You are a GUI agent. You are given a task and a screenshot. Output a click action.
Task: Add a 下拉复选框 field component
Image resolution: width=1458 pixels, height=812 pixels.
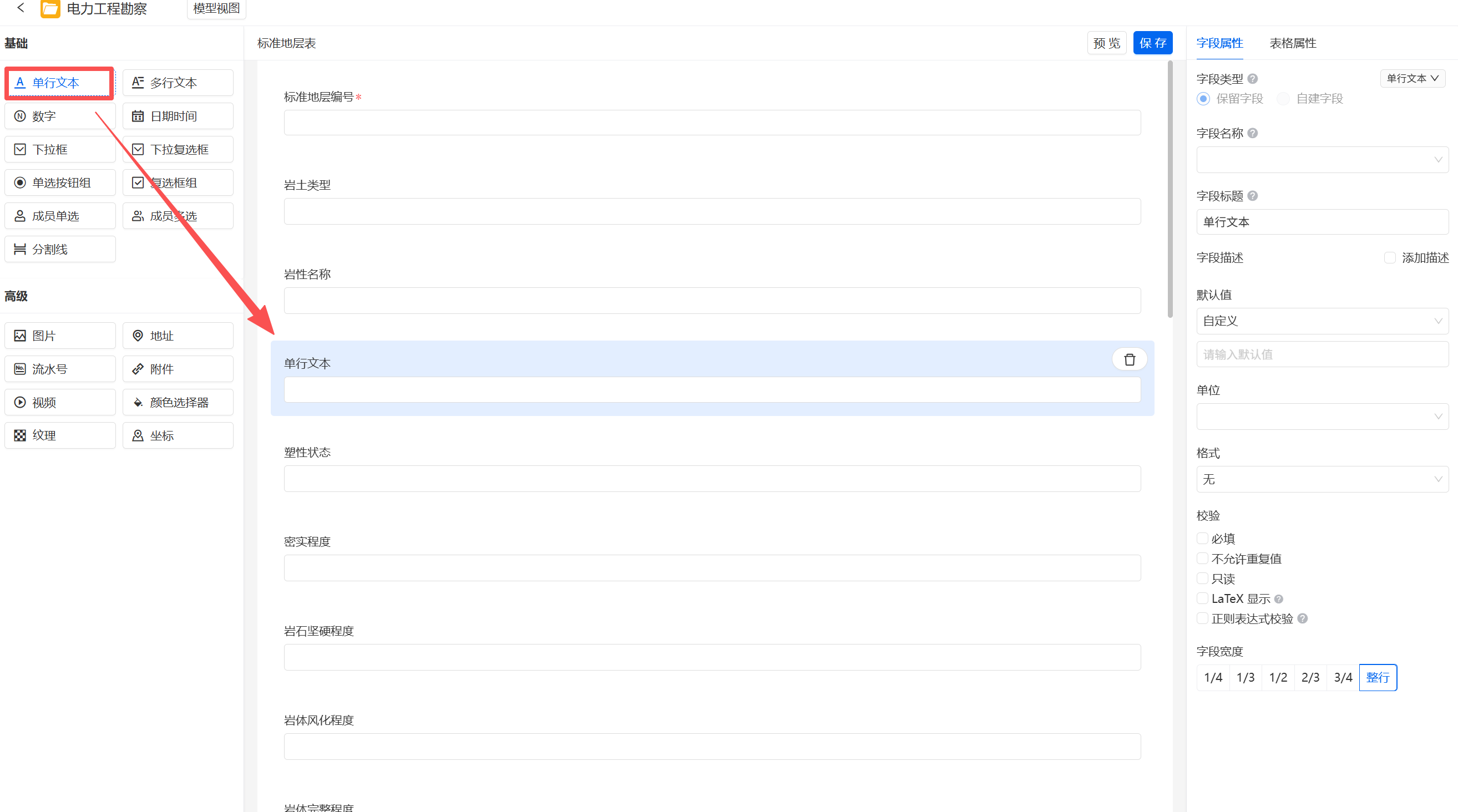(x=178, y=149)
